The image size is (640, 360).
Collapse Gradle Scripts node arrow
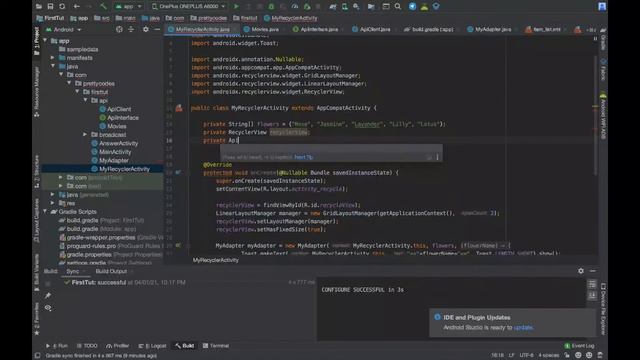click(45, 211)
